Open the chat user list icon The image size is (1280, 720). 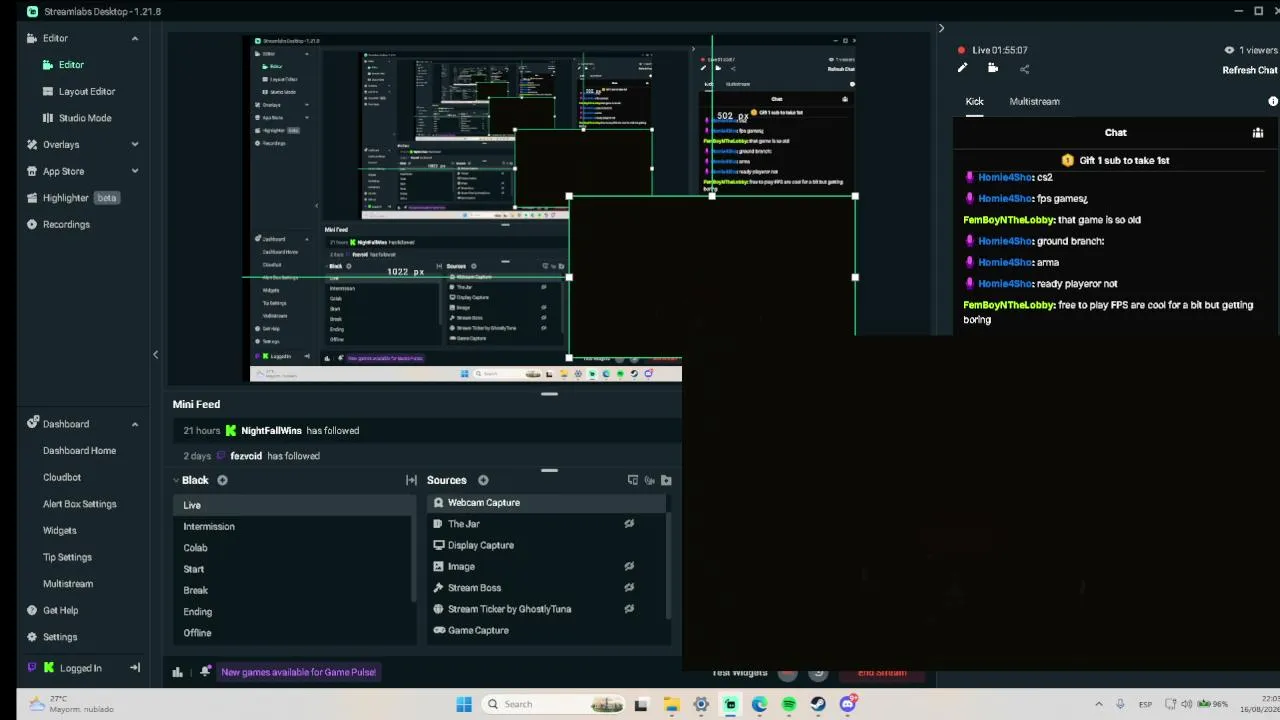tap(1258, 132)
